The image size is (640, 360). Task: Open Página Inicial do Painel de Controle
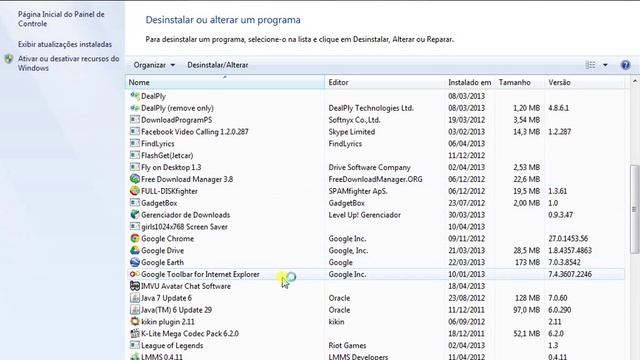61,19
